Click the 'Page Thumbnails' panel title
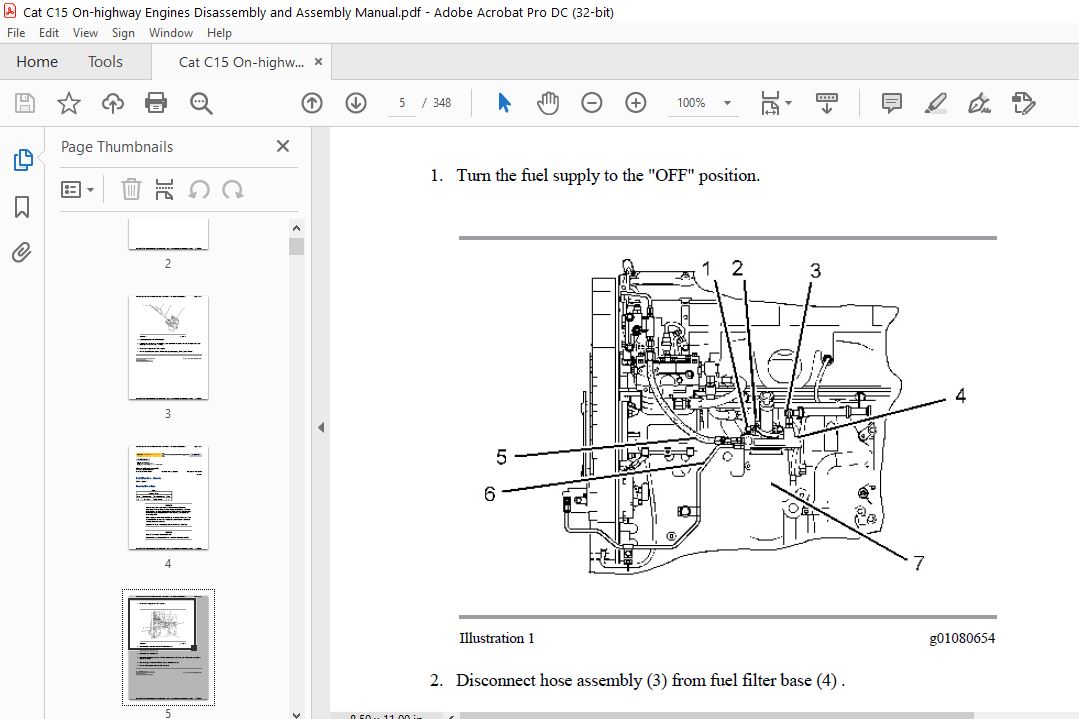1079x719 pixels. tap(117, 147)
